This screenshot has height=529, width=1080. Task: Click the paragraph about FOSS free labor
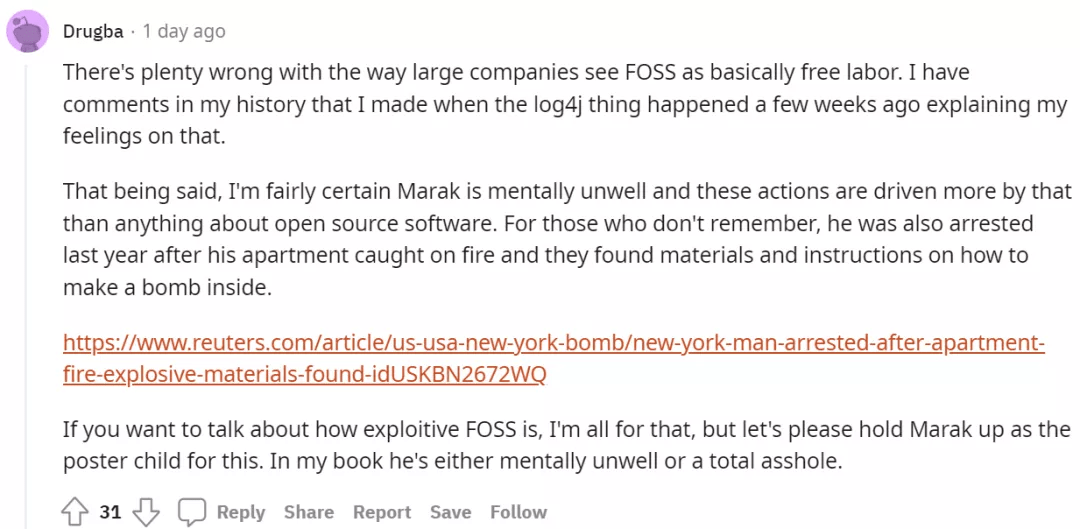point(565,103)
